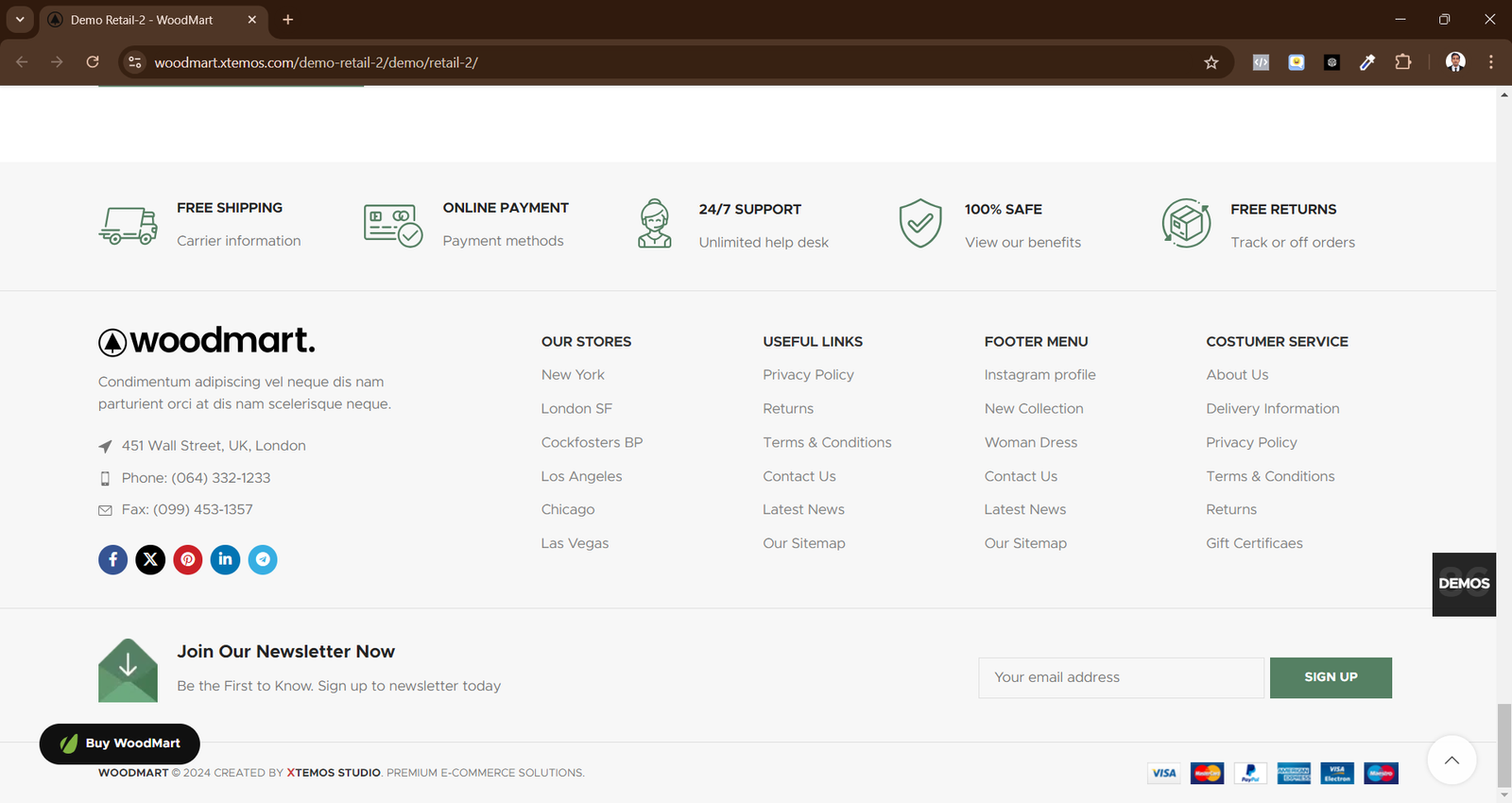
Task: Open the browser Extensions puzzle icon
Action: point(1403,62)
